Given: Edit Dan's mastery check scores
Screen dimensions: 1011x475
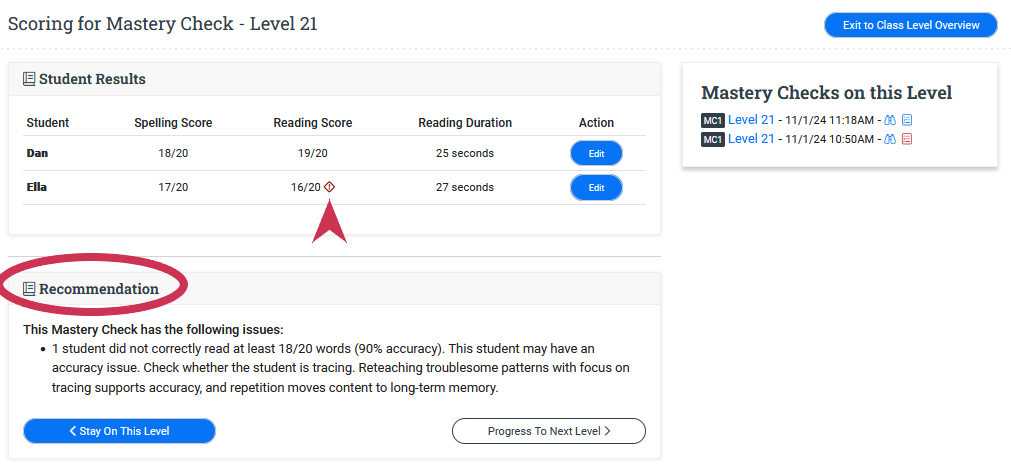Looking at the screenshot, I should click(596, 153).
